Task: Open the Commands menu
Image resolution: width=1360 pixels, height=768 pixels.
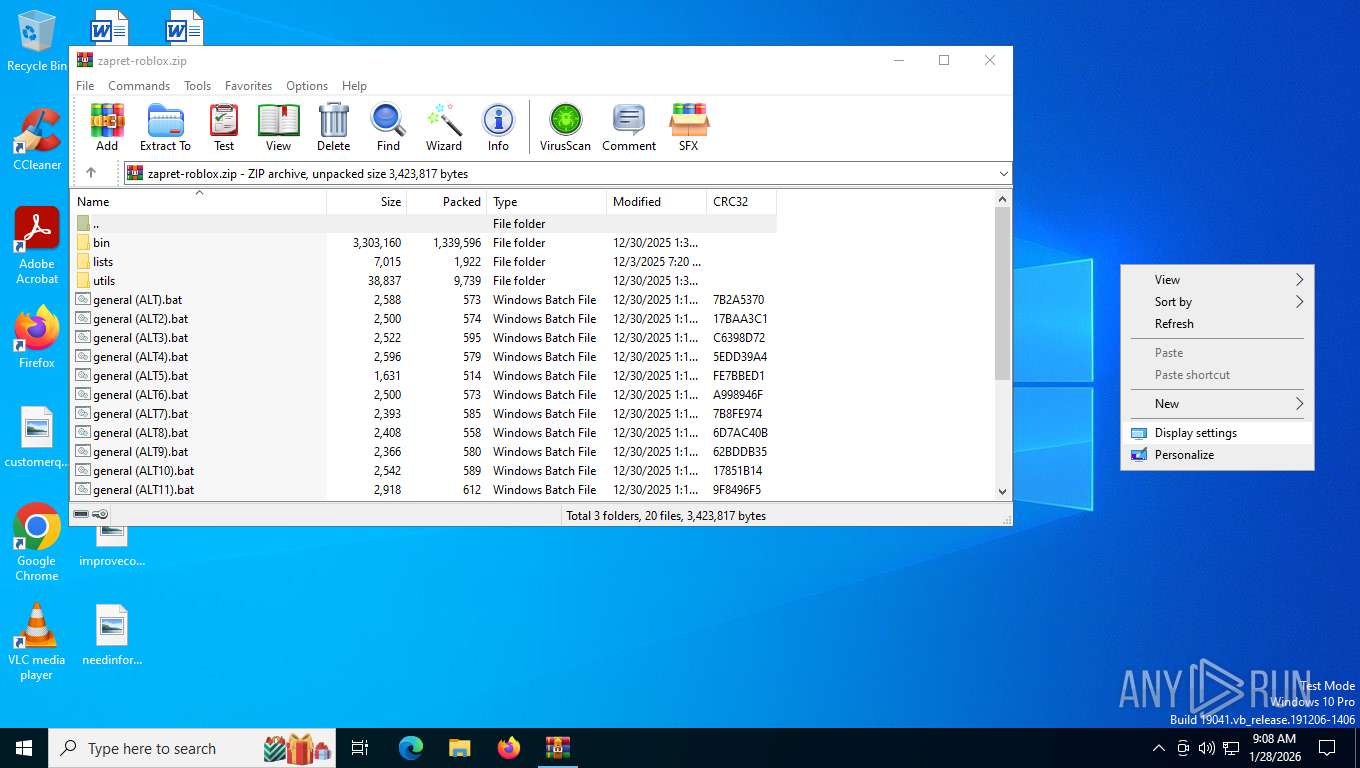Action: [139, 86]
